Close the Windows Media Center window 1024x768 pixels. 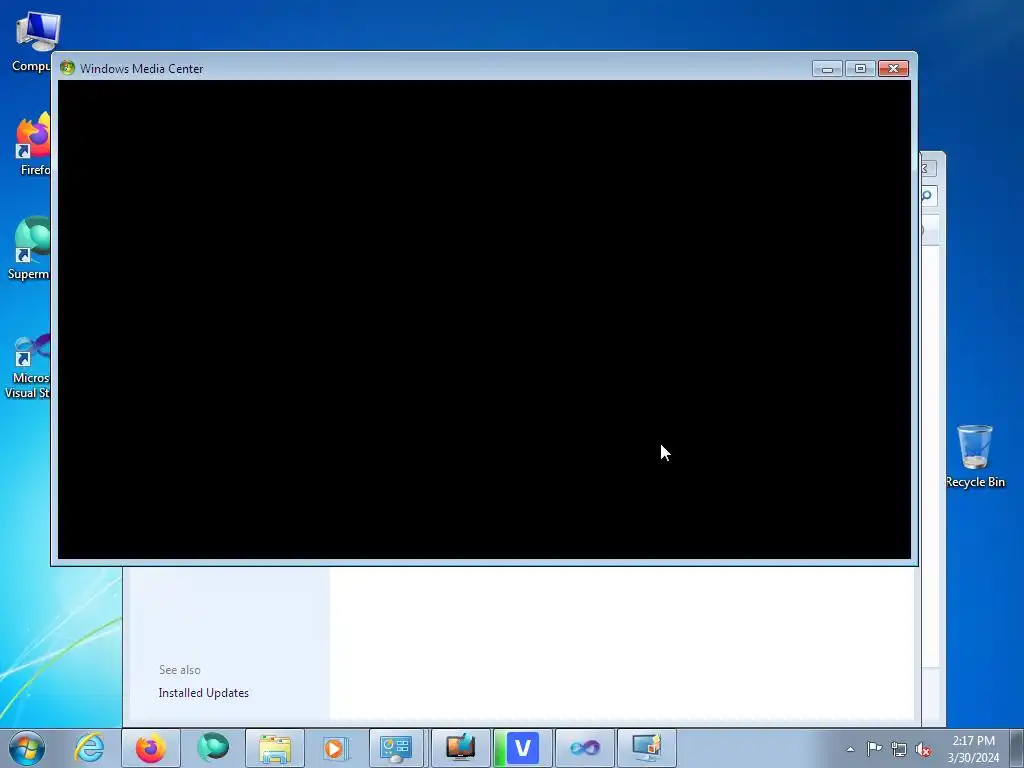(x=893, y=69)
